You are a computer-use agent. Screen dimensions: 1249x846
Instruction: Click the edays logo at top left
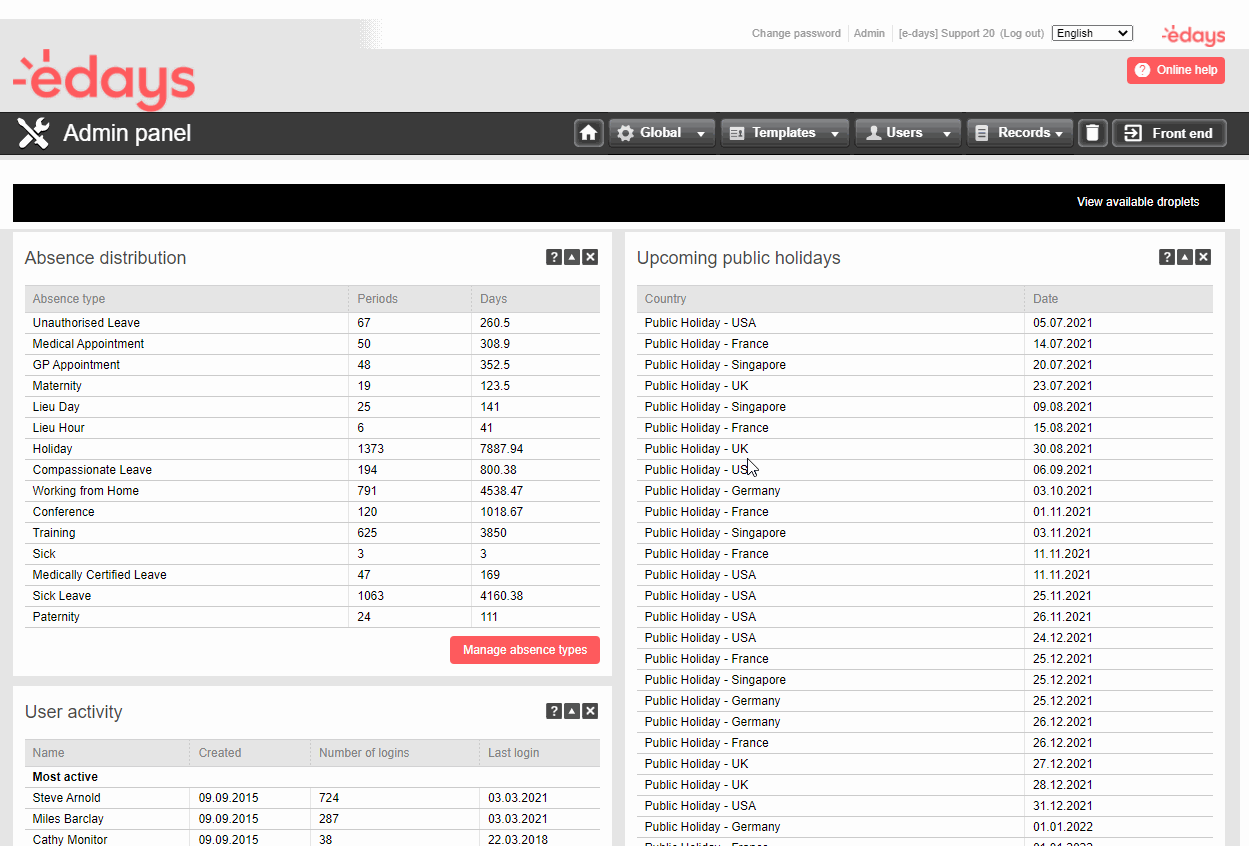pos(104,76)
